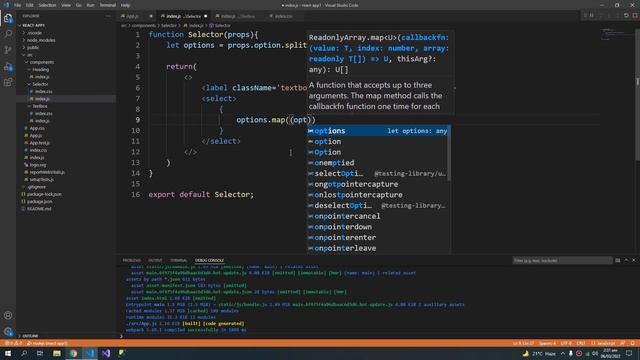This screenshot has height=360, width=640.
Task: Click the Selector breadcrumb symbol
Action: (220, 25)
